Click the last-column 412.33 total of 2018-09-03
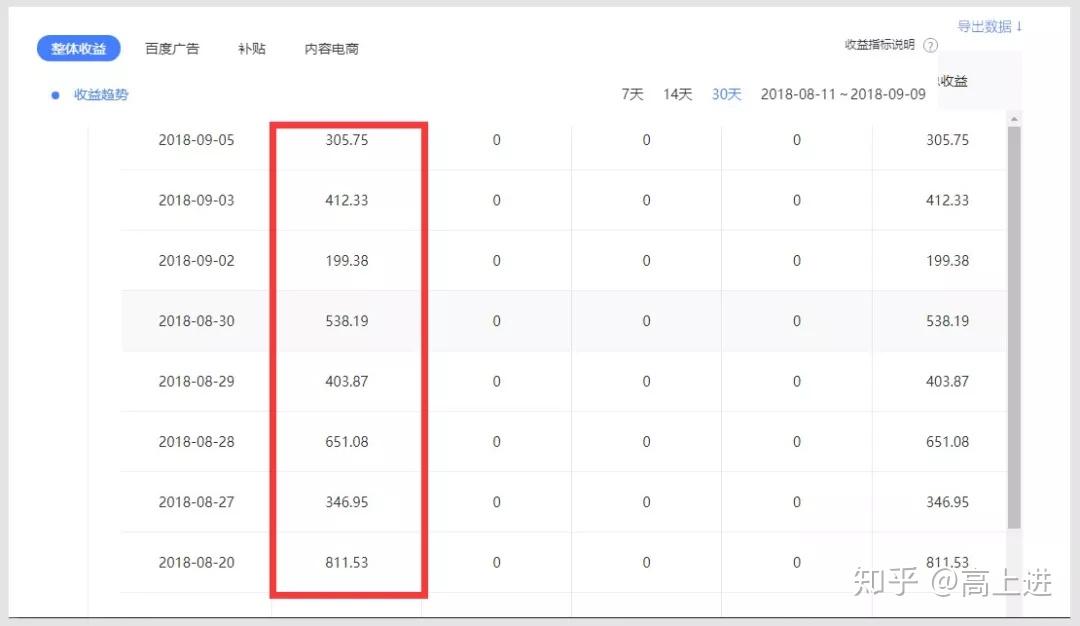This screenshot has height=626, width=1080. 947,200
